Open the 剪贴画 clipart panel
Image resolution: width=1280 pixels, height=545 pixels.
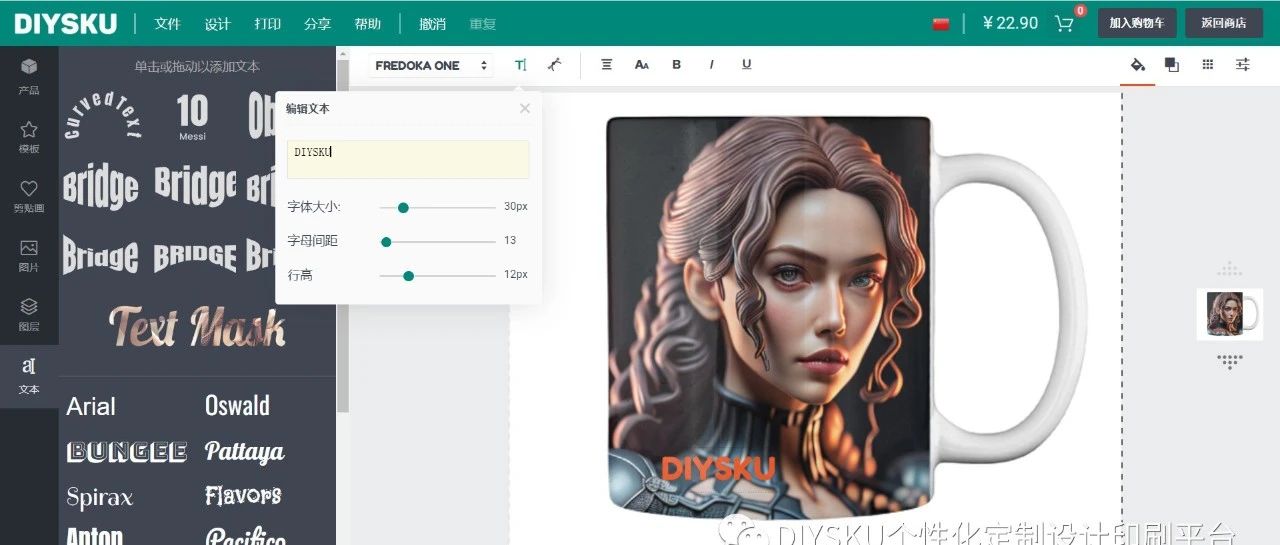coord(29,196)
